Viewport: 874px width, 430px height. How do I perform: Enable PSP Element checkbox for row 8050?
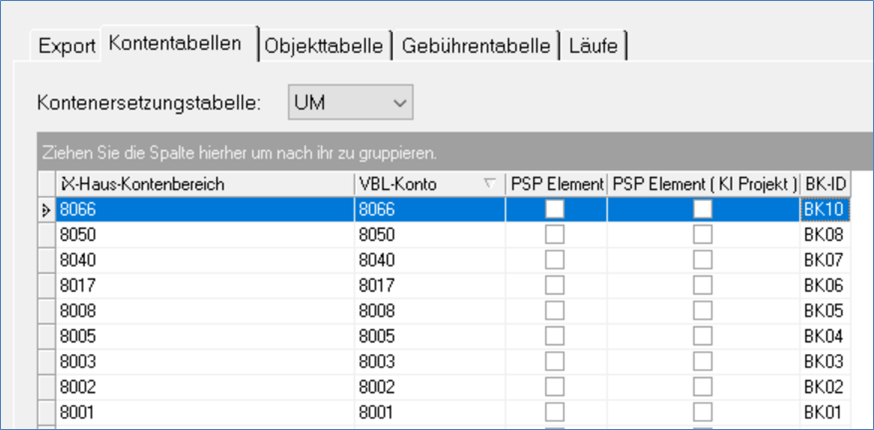point(555,233)
